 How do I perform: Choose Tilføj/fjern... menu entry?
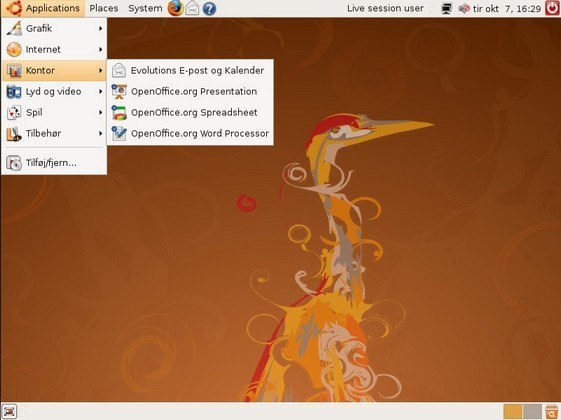click(54, 163)
